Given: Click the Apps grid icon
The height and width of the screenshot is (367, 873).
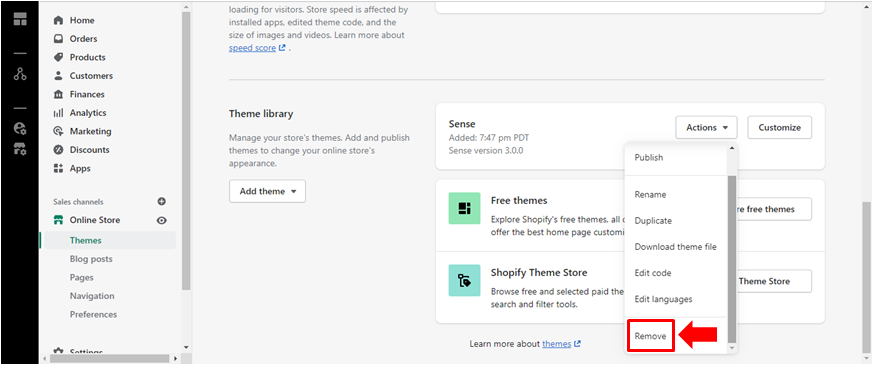Looking at the screenshot, I should pos(58,168).
